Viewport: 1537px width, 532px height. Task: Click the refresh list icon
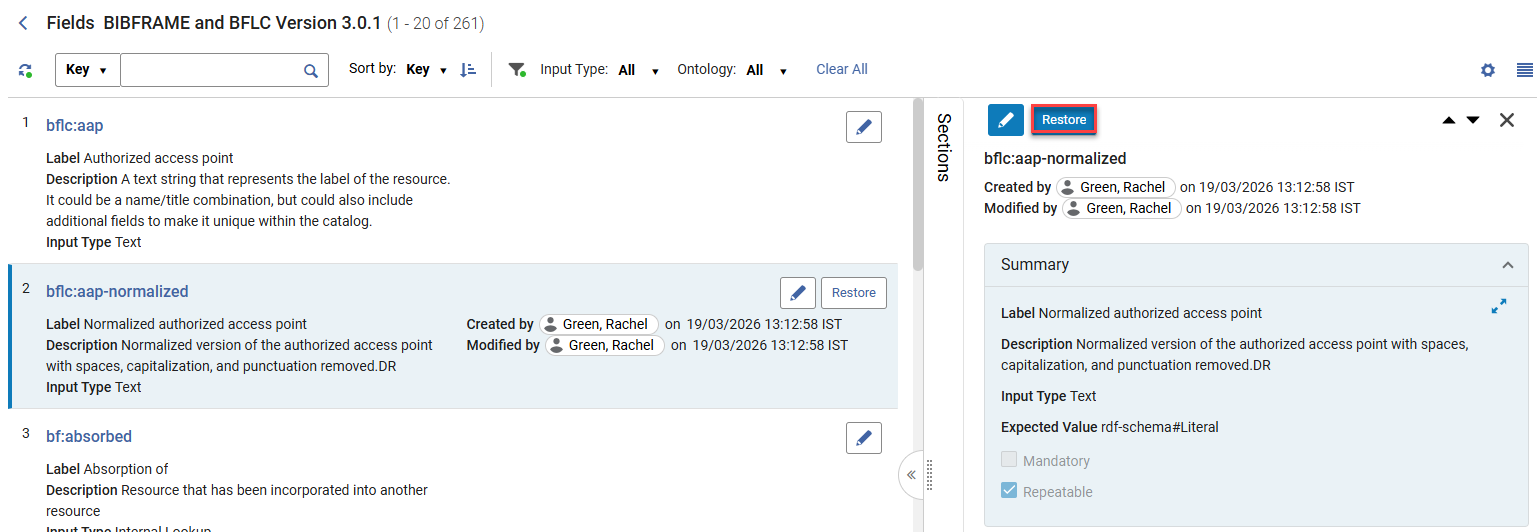[26, 70]
